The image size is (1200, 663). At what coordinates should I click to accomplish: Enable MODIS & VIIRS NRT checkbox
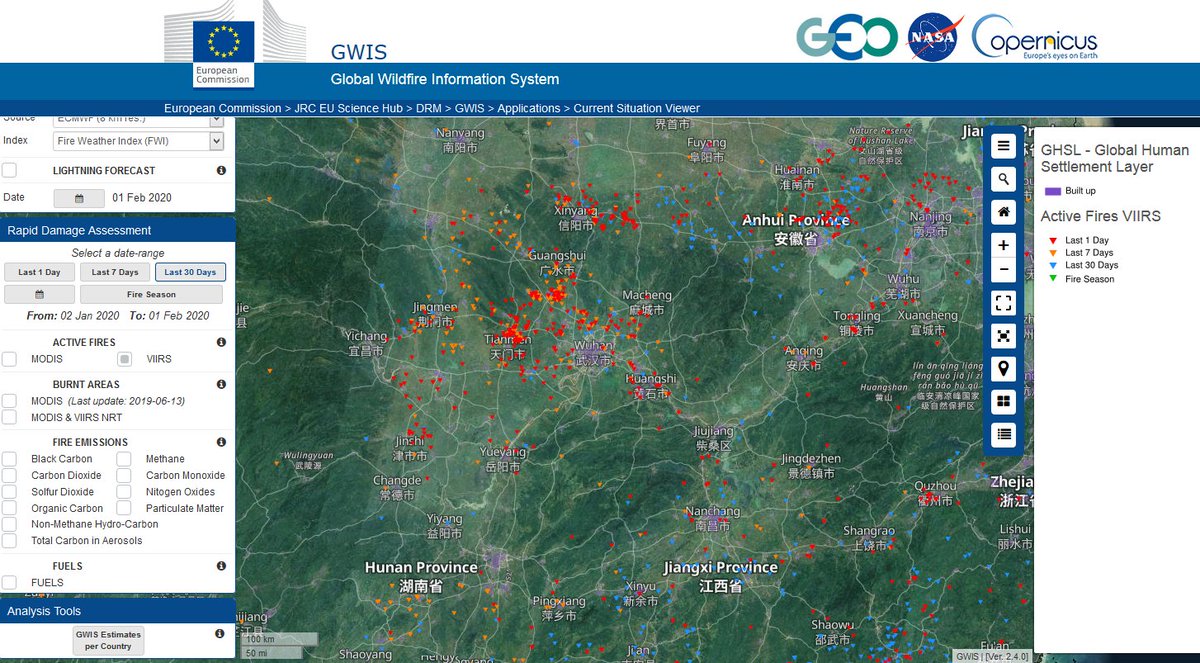pyautogui.click(x=9, y=417)
